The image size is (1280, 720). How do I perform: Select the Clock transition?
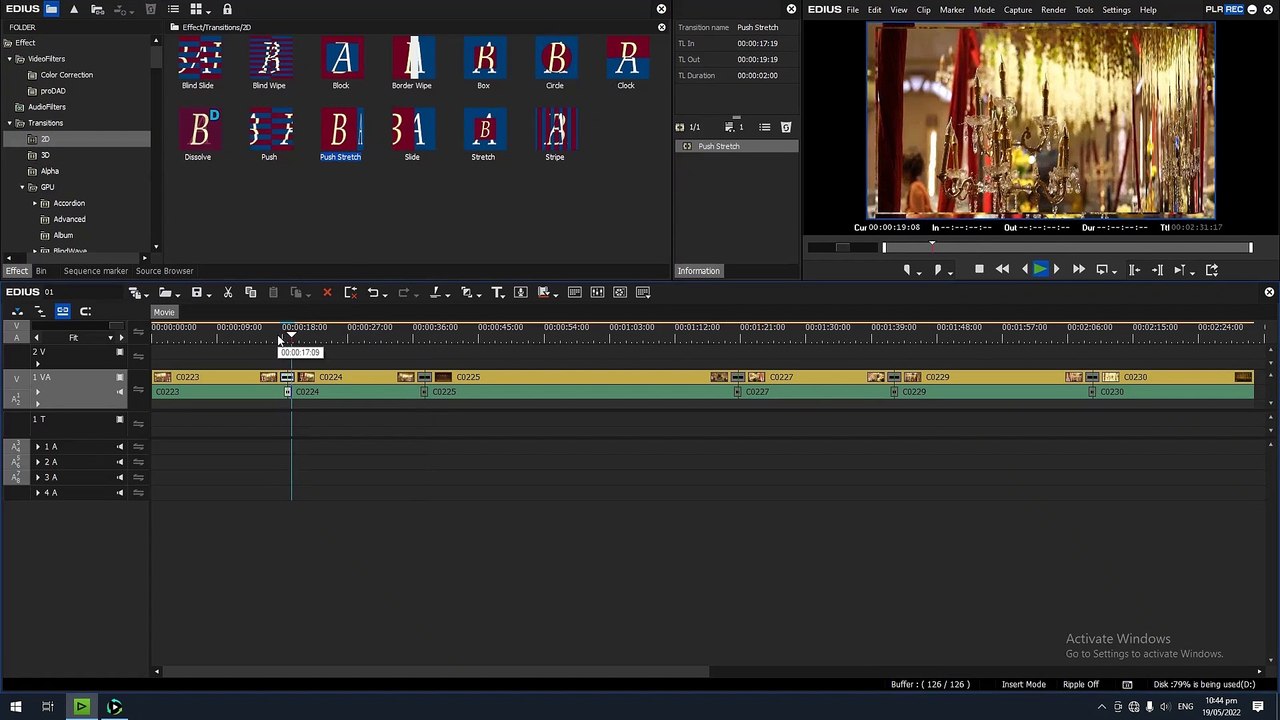(626, 64)
